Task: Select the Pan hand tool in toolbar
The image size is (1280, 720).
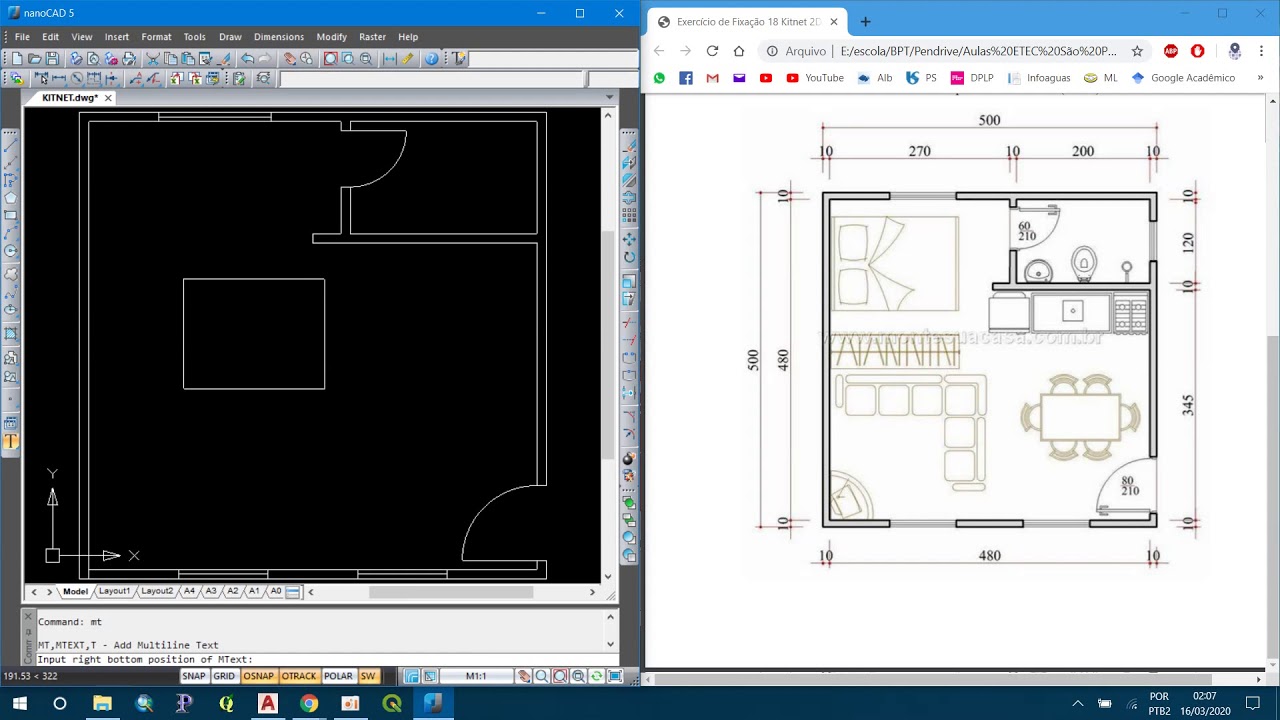Action: click(x=289, y=59)
